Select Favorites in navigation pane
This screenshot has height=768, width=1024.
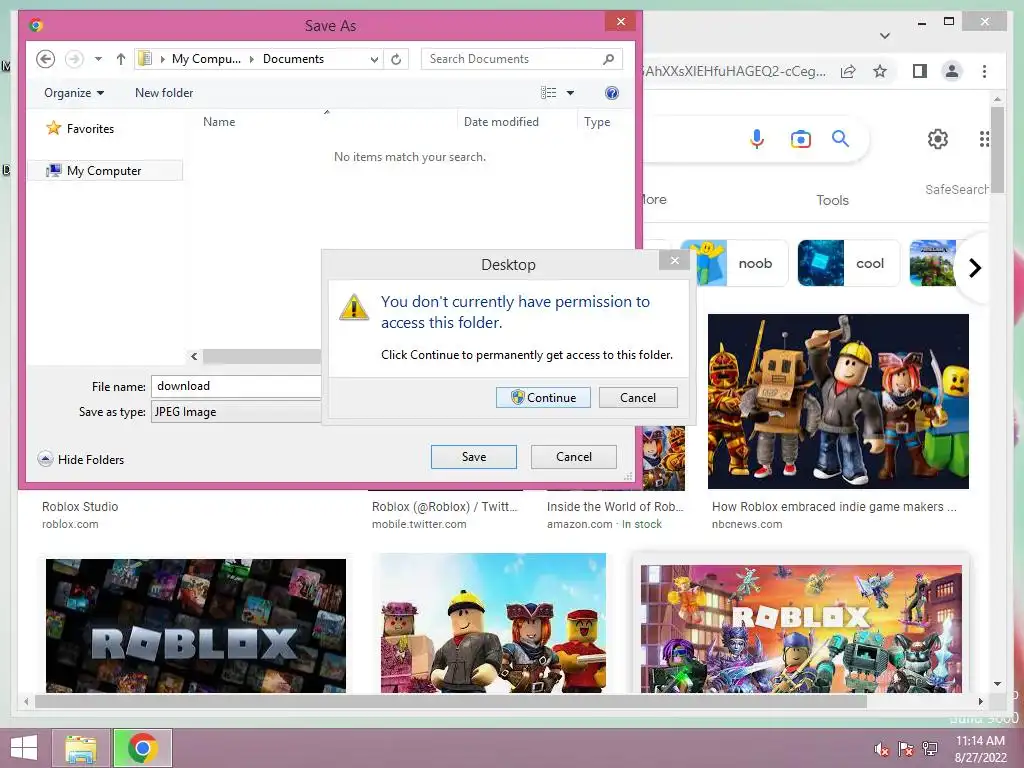(81, 129)
